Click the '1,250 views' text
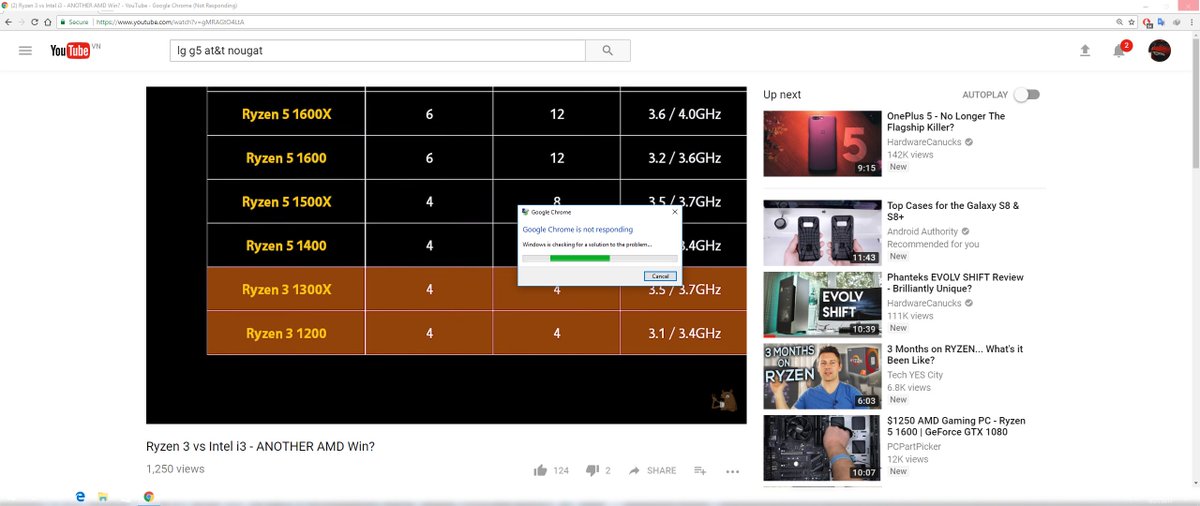Image resolution: width=1200 pixels, height=506 pixels. [x=175, y=468]
